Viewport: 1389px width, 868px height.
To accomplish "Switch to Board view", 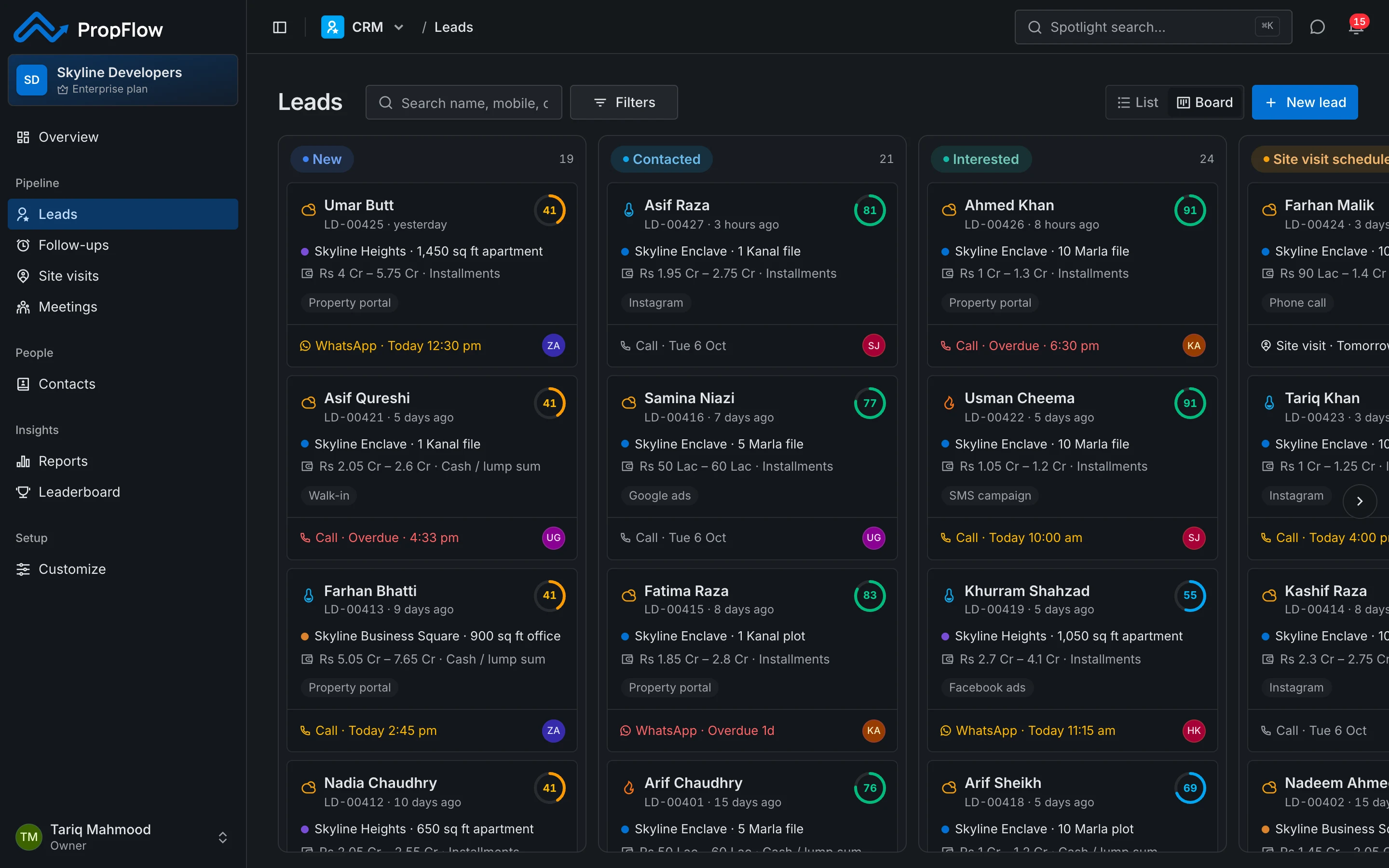I will point(1205,102).
